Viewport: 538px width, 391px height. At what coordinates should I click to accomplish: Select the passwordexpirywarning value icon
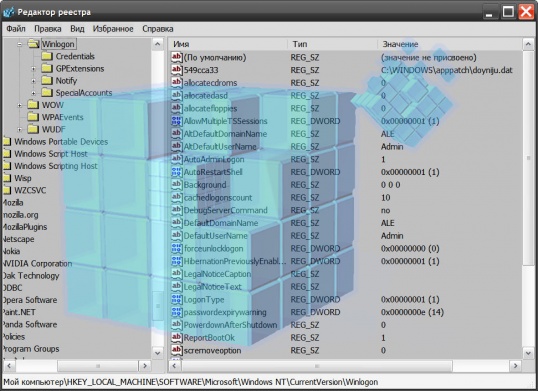tap(176, 312)
